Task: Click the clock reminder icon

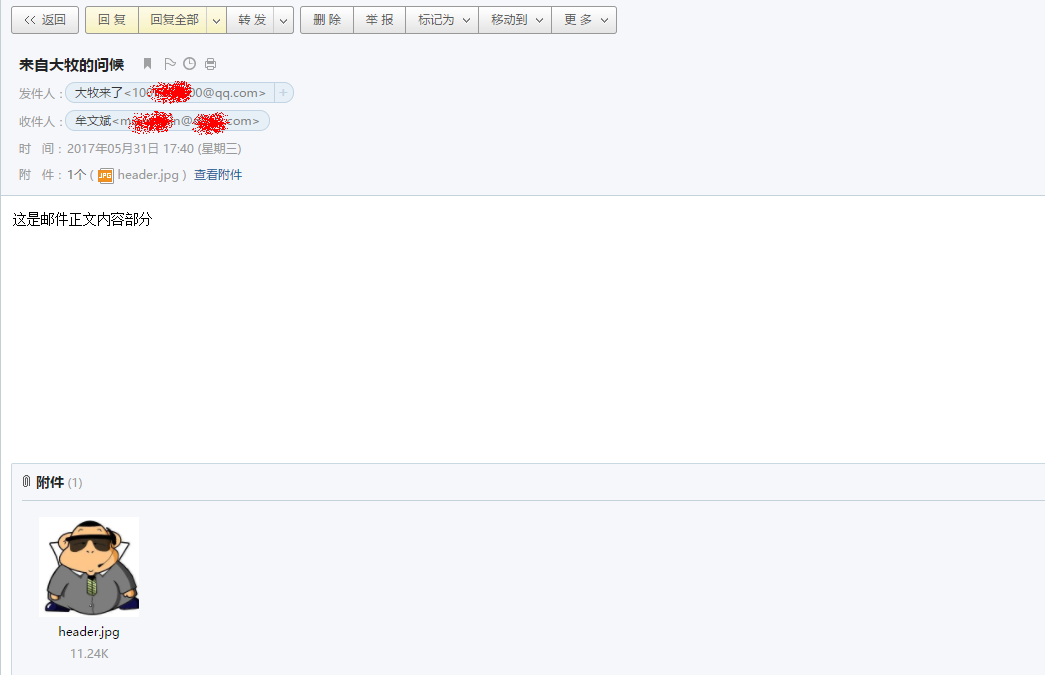Action: click(190, 64)
